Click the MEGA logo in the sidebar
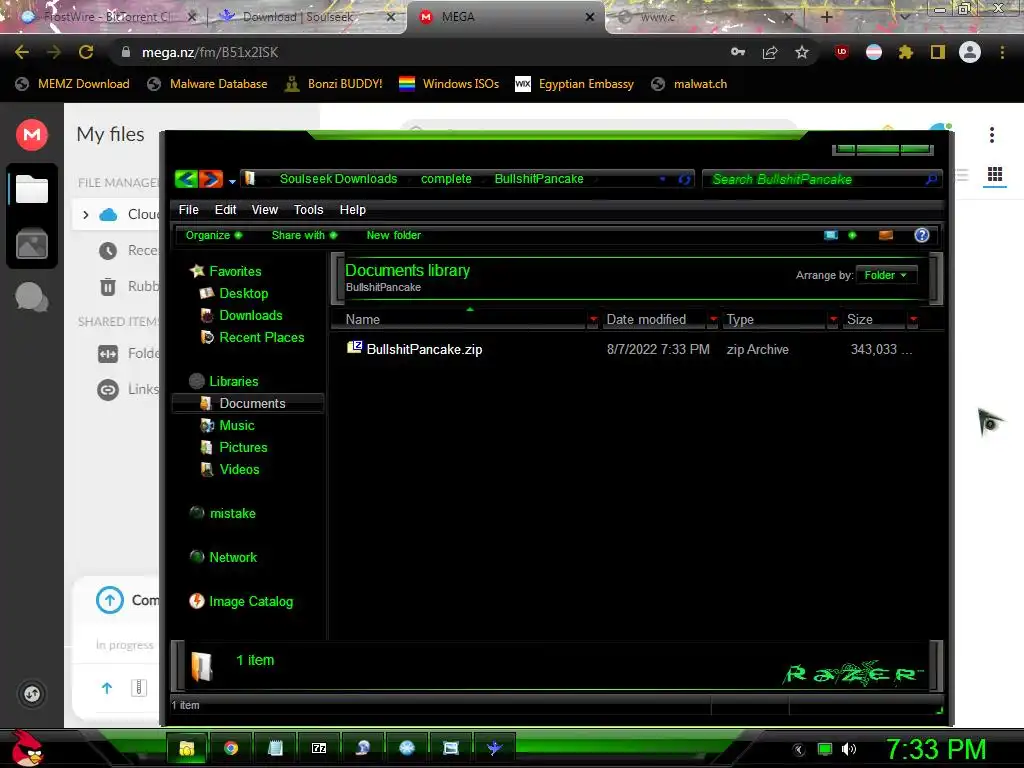 coord(32,135)
